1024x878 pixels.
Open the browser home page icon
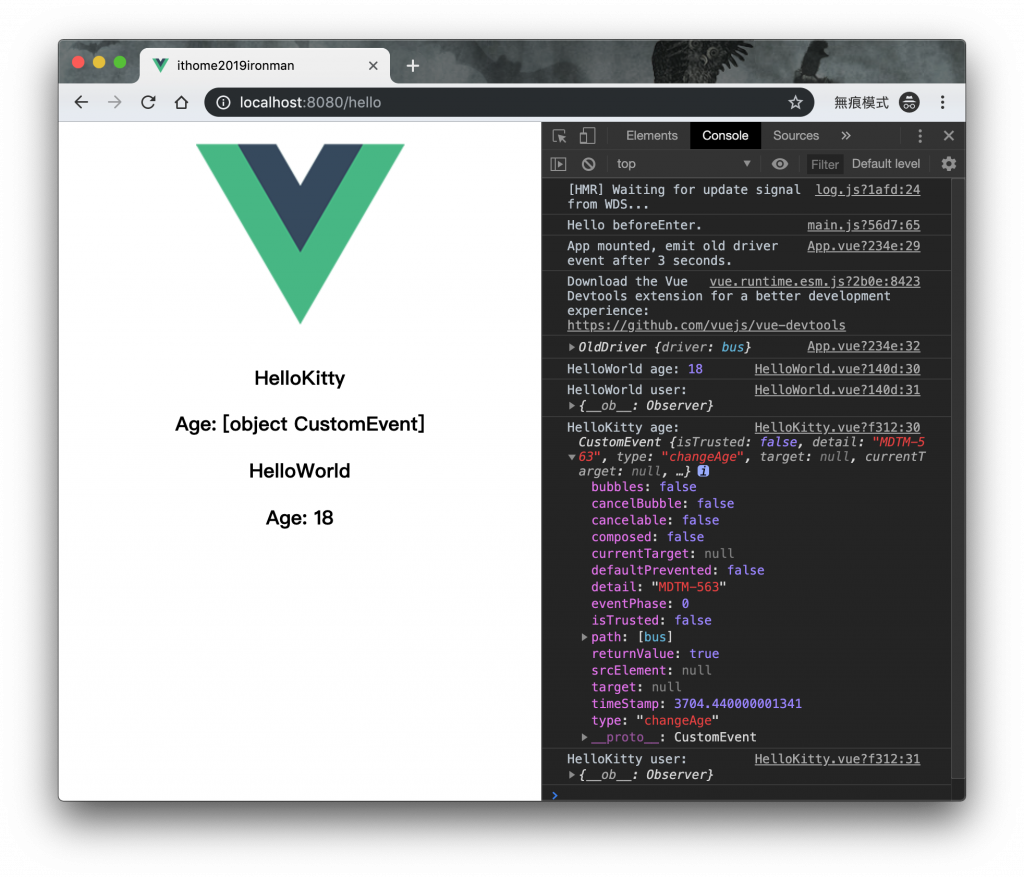click(182, 103)
